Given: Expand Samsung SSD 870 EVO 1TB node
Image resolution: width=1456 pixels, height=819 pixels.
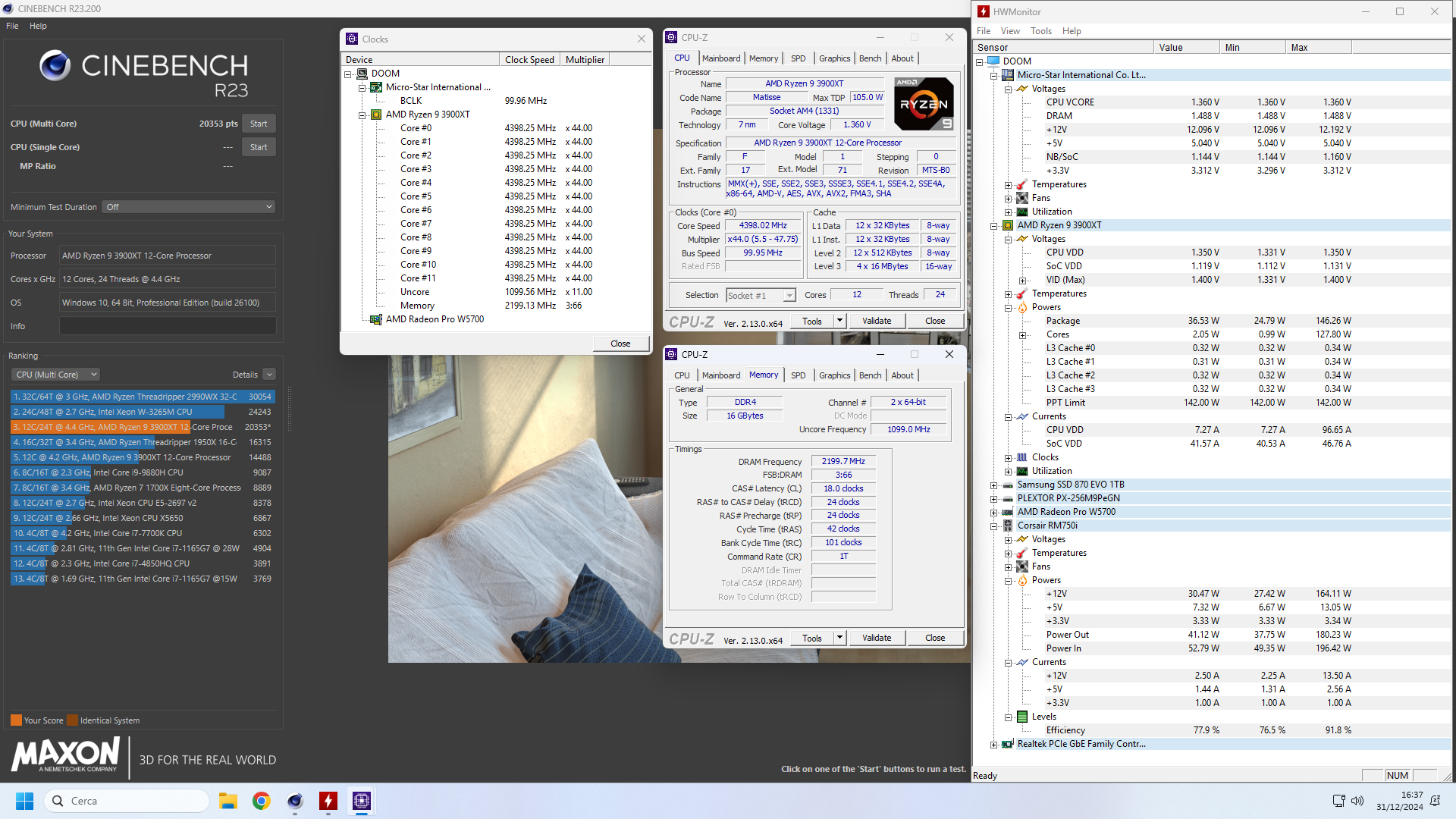Looking at the screenshot, I should click(x=993, y=485).
